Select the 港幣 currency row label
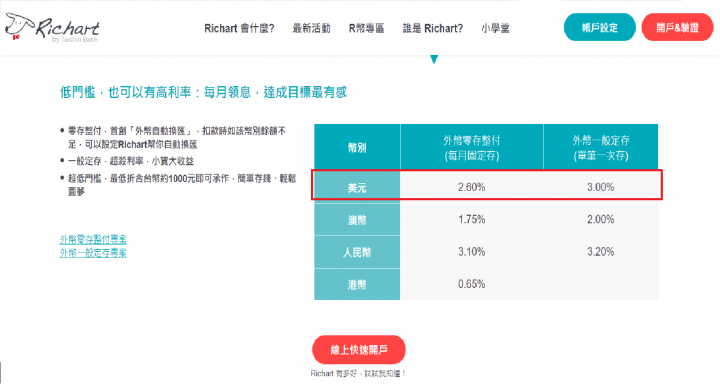Screen dimensions: 720x386 tap(357, 285)
